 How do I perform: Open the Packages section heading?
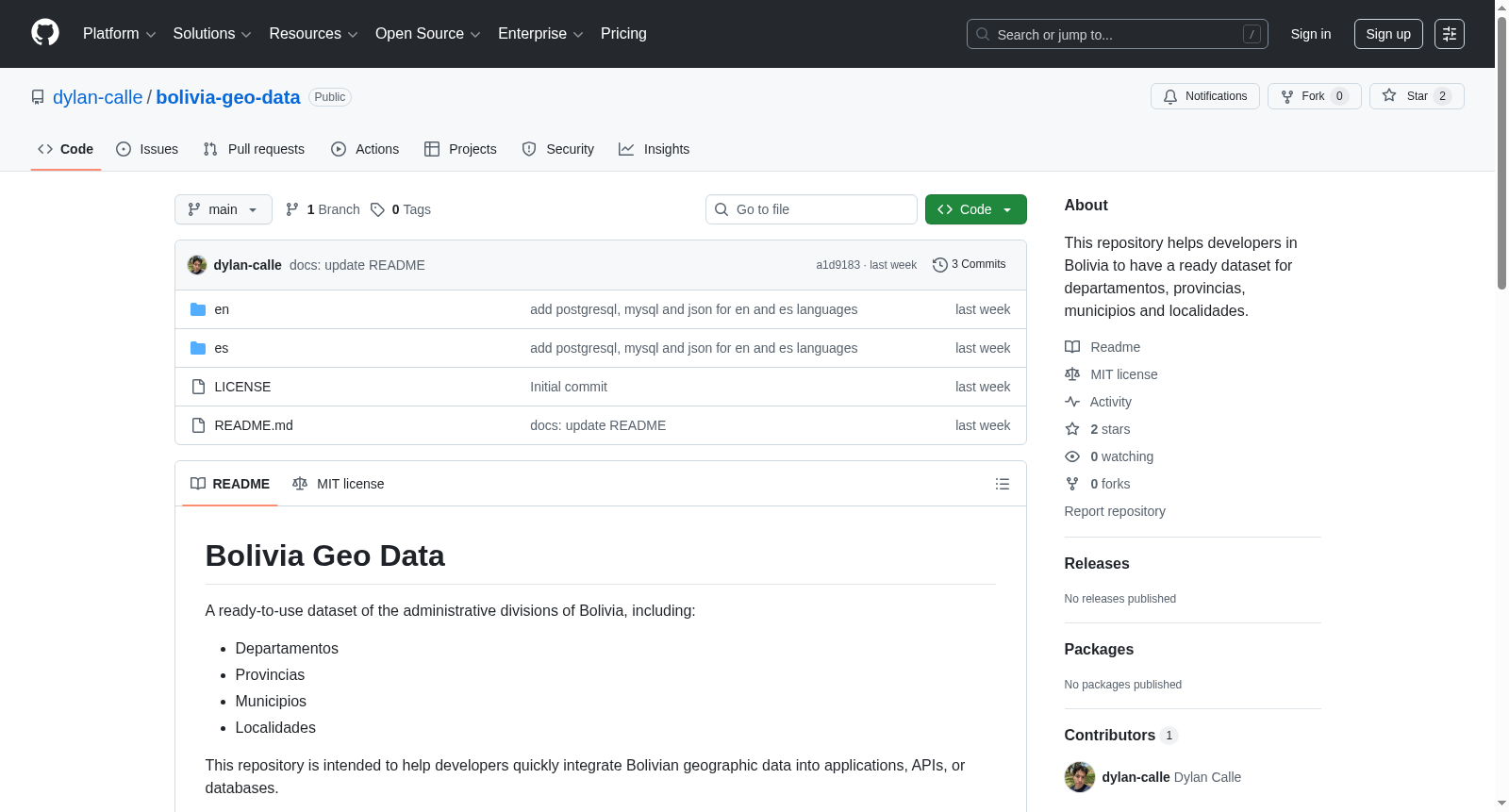[1099, 650]
